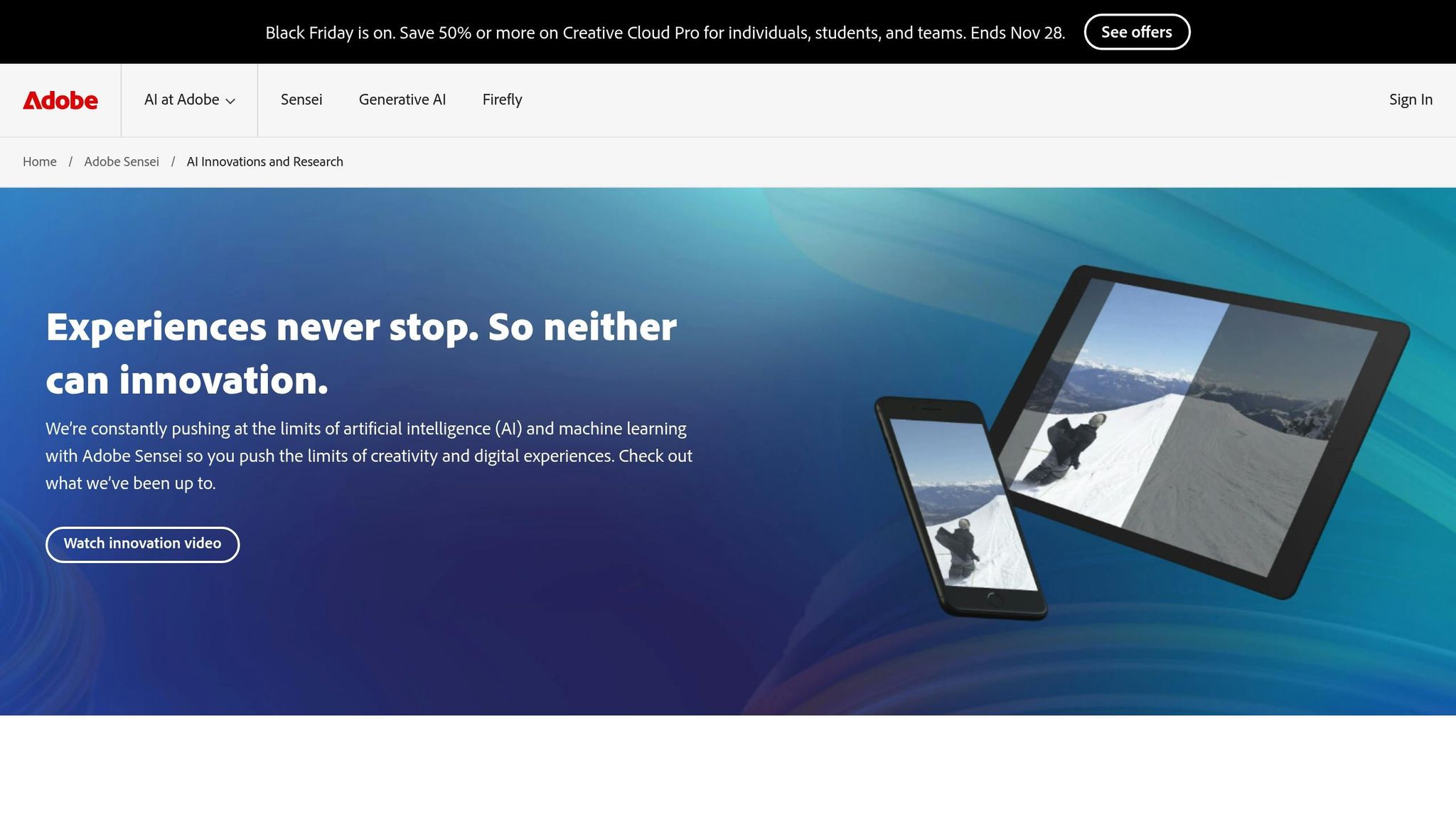Go to the Firefly nav item

tap(503, 100)
